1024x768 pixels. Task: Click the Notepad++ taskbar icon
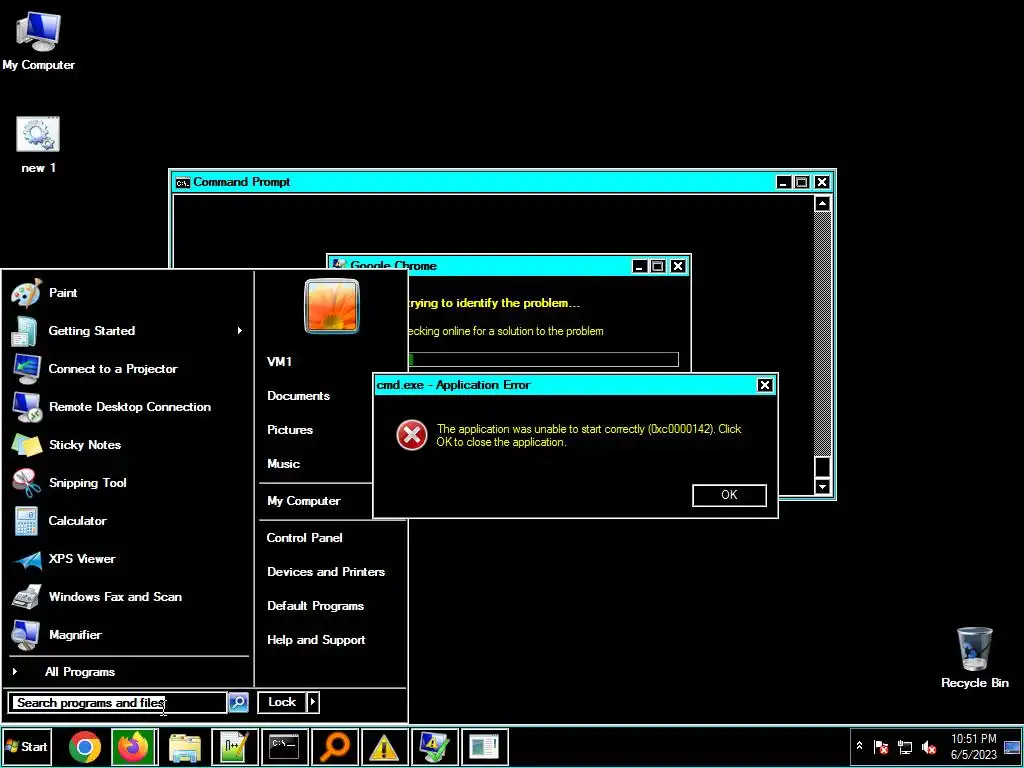(234, 746)
